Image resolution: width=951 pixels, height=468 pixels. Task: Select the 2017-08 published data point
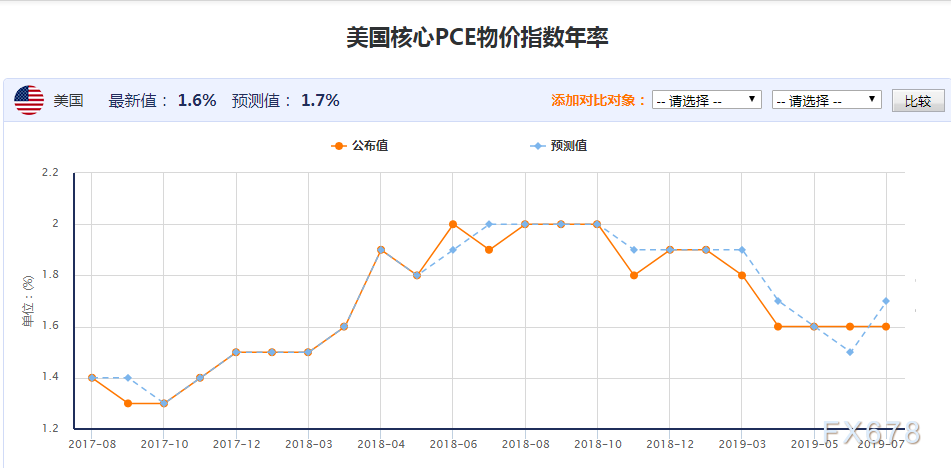[x=92, y=378]
